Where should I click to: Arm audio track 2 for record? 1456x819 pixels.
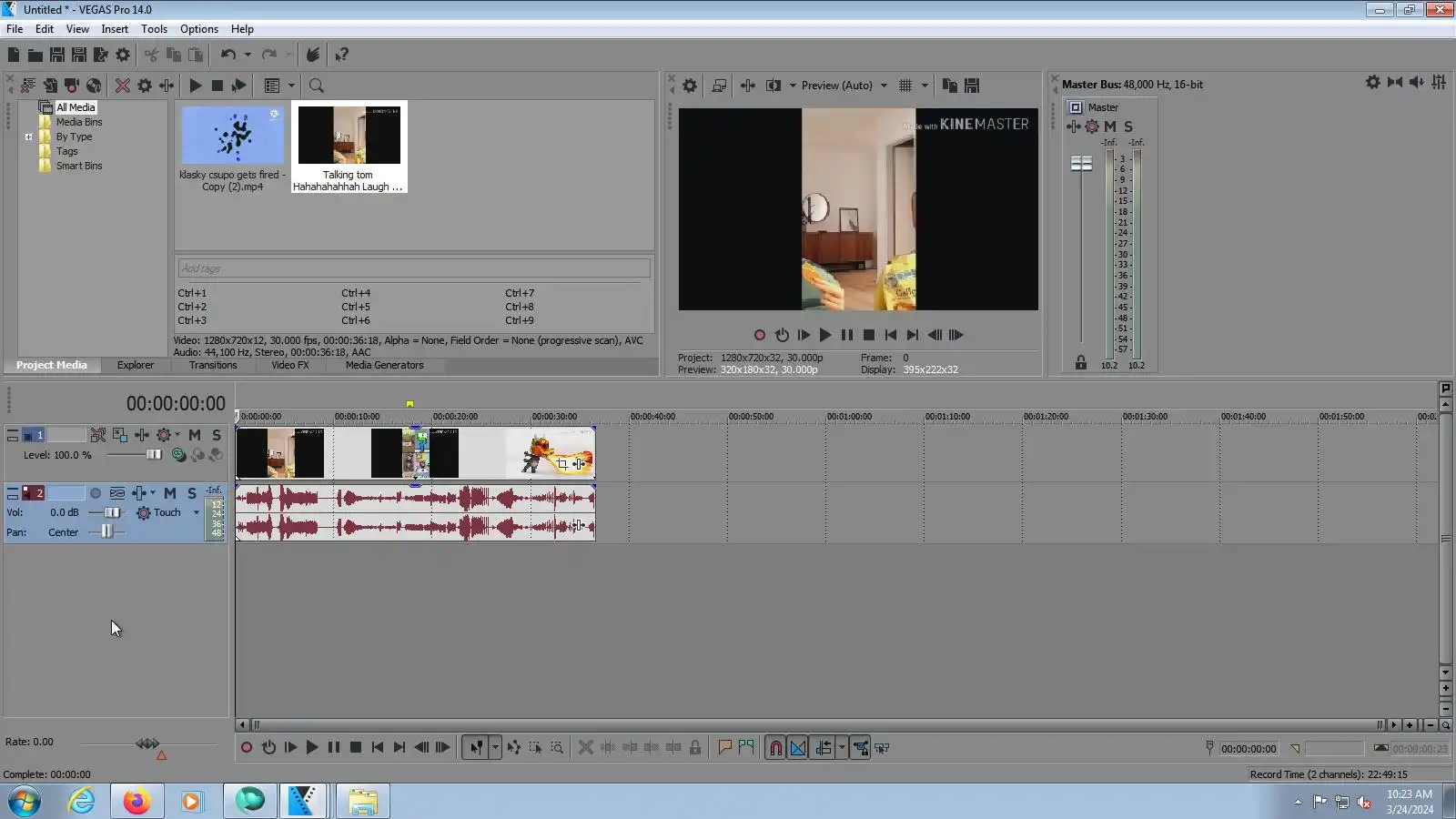click(x=96, y=493)
